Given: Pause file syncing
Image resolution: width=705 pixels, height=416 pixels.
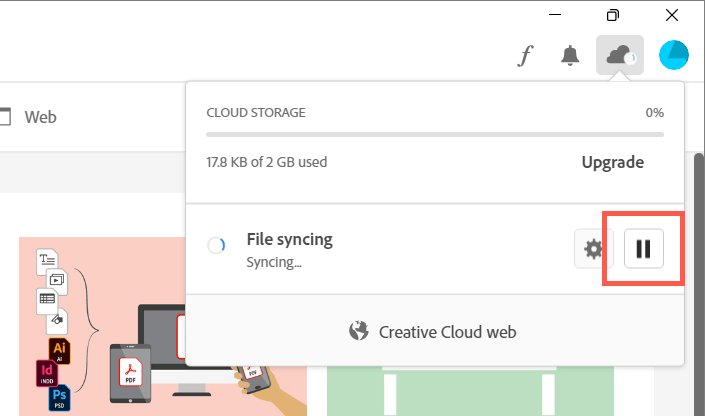Looking at the screenshot, I should tap(644, 249).
